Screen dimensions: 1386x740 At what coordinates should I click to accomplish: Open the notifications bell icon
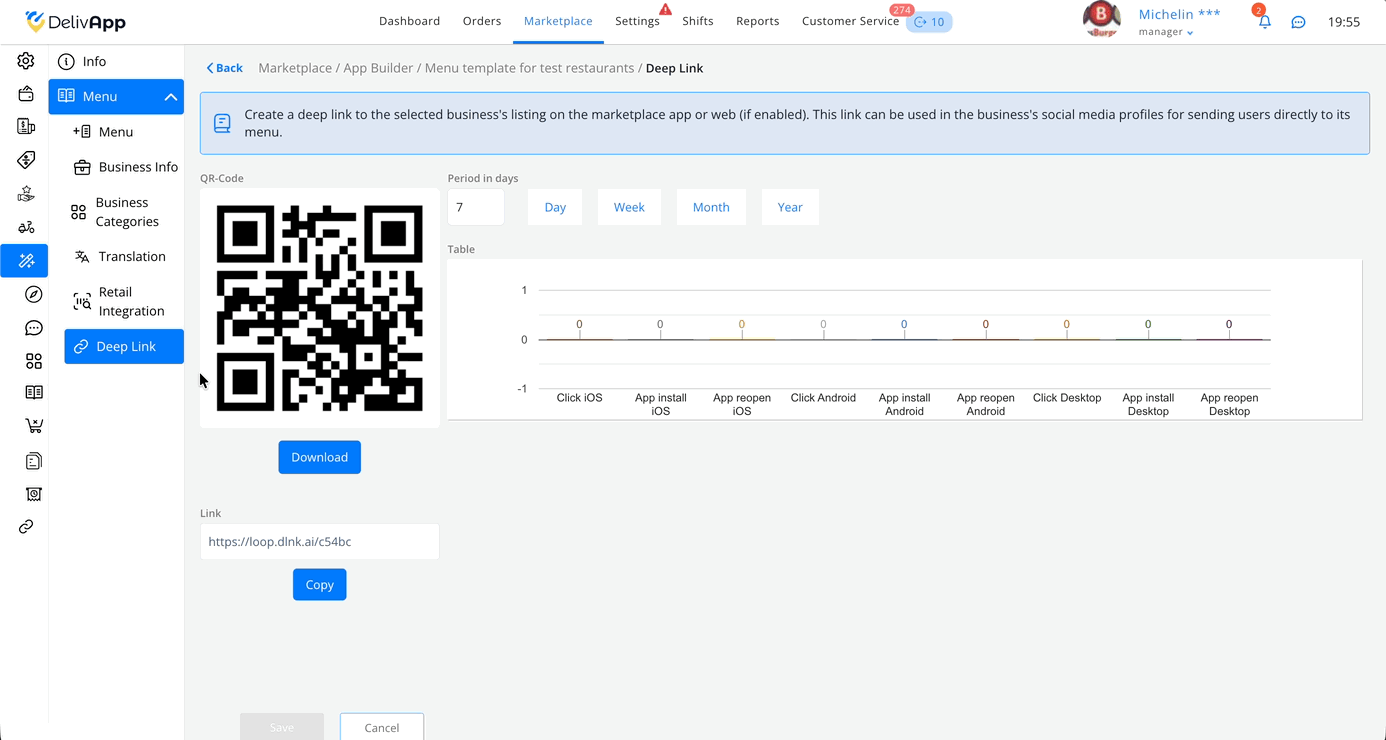[1264, 22]
